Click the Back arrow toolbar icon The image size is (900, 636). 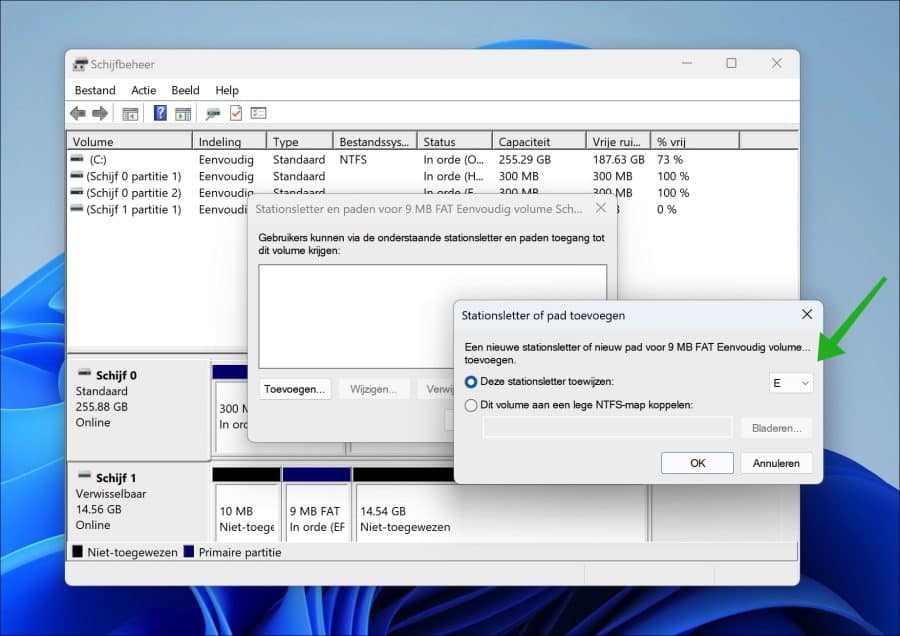pos(78,114)
